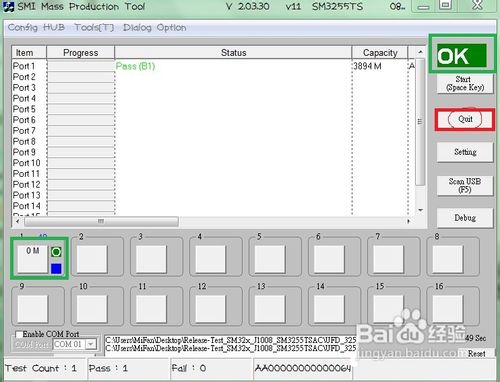Select the port slot 13 box
Viewport: 500px width, 382px height.
(270, 308)
